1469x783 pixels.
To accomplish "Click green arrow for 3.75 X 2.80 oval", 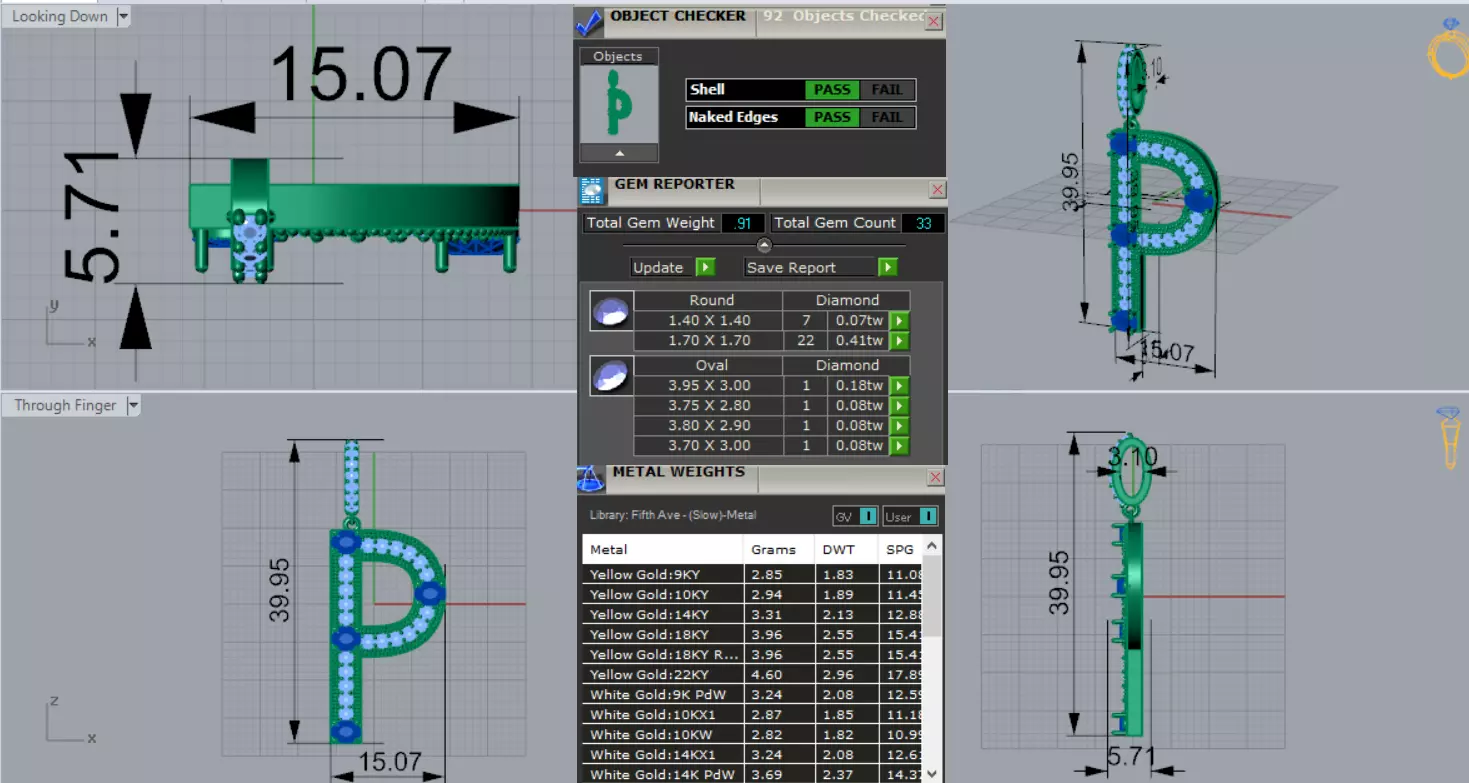I will click(x=899, y=406).
